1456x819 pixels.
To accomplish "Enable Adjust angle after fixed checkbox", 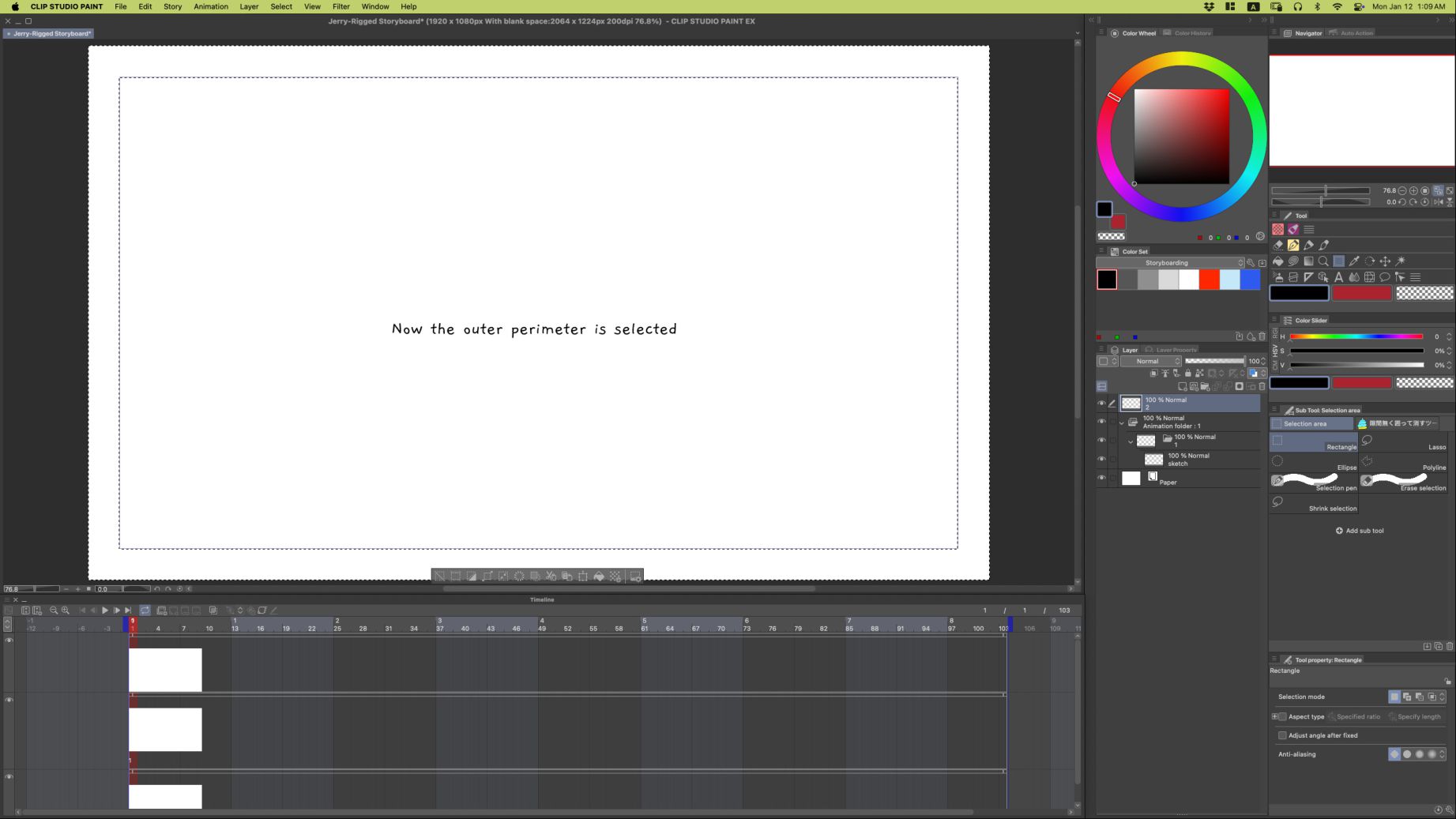I will pos(1282,735).
